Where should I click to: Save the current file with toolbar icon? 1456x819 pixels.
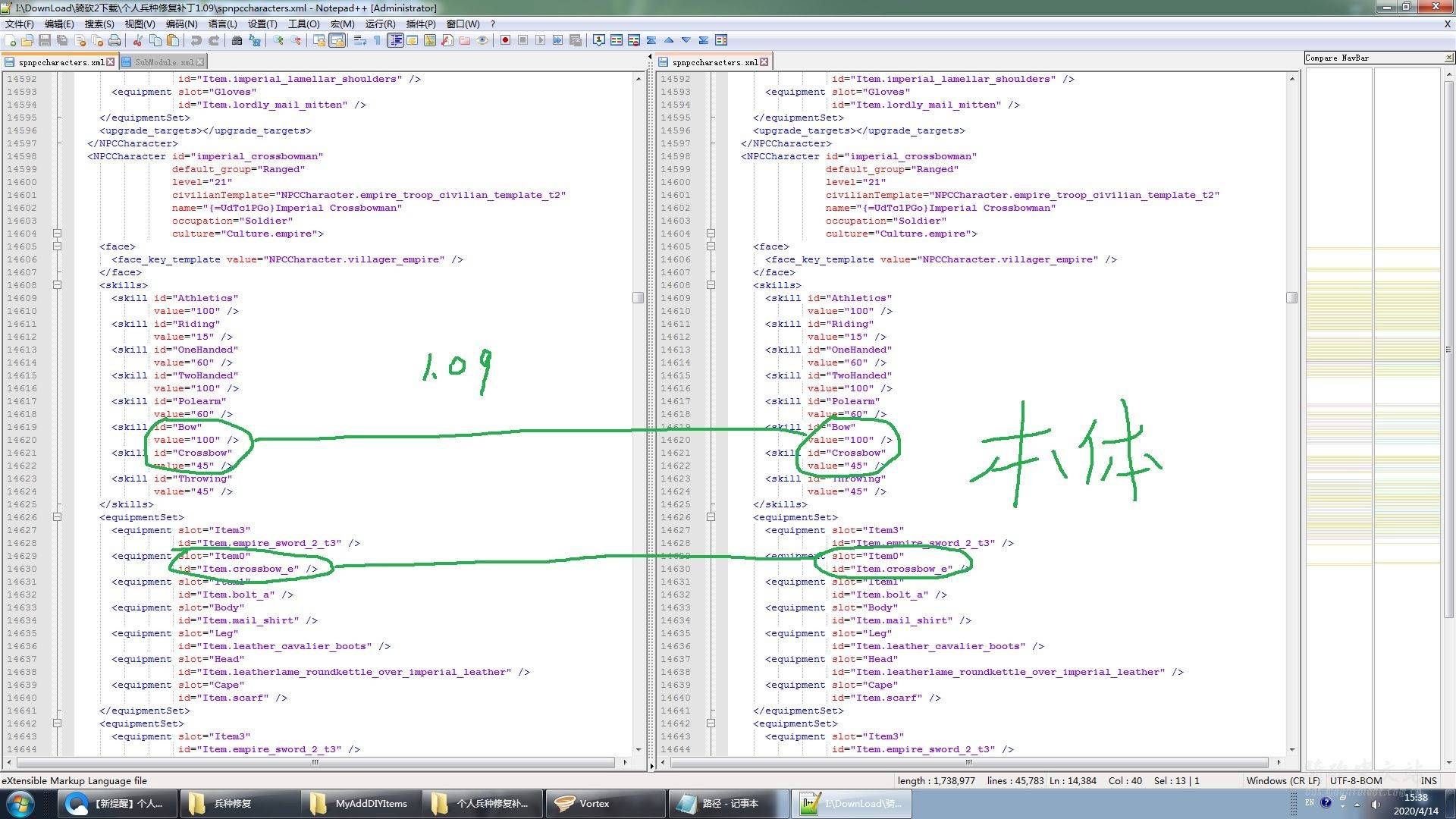click(45, 40)
